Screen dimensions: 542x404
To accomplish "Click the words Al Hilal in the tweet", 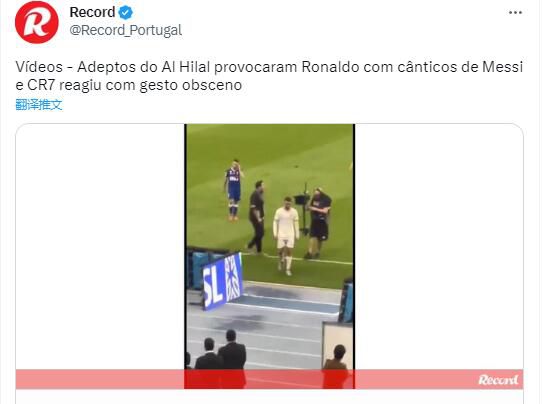I will (186, 67).
